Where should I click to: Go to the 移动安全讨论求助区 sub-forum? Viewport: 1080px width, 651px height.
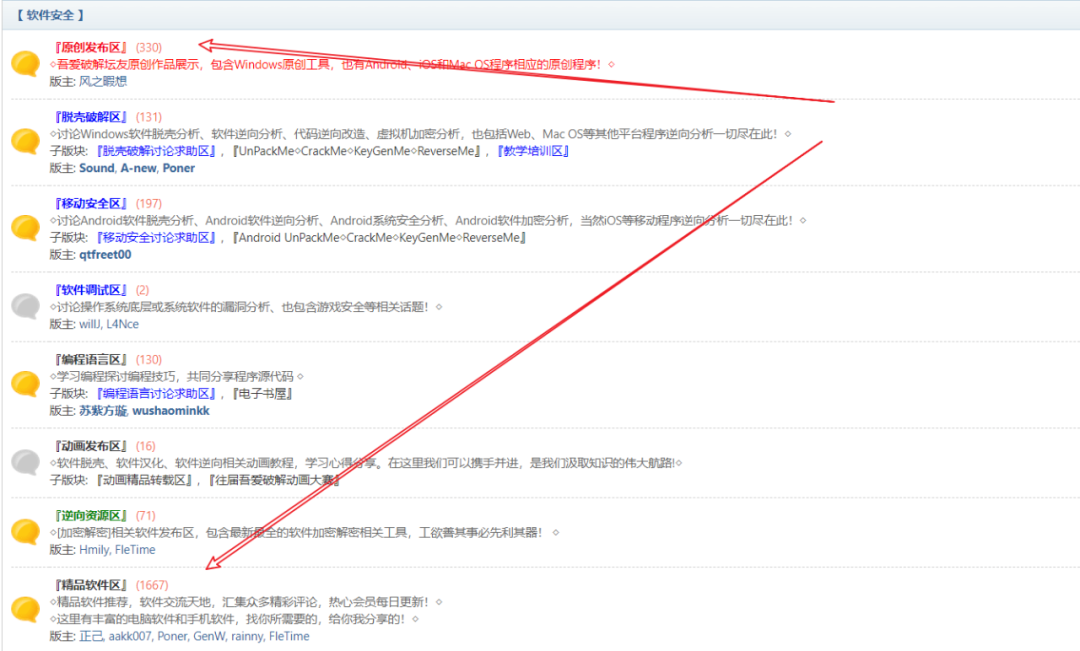[158, 237]
